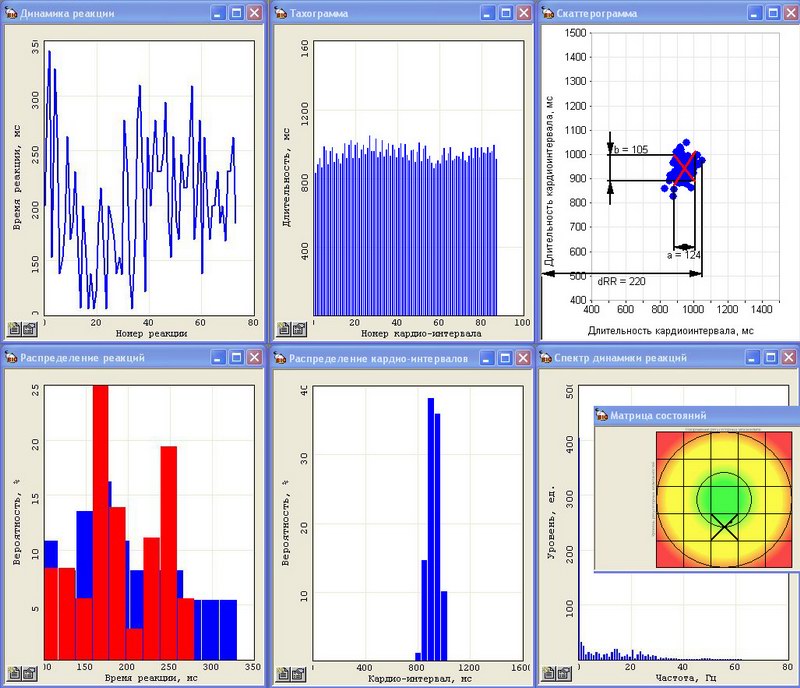This screenshot has width=800, height=688.
Task: Minimize the Динамика реакций window
Action: 218,14
